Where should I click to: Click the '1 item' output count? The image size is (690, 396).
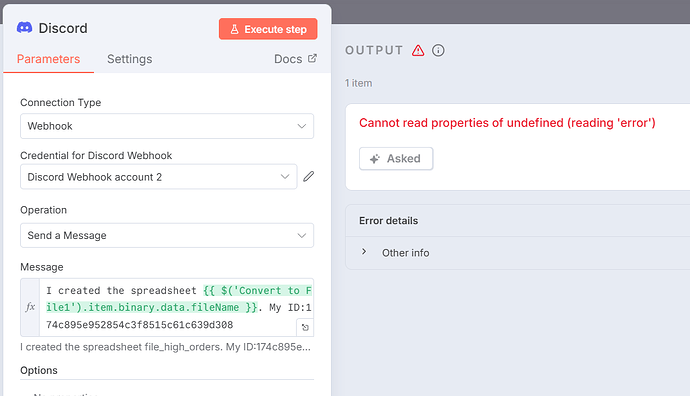[x=358, y=83]
